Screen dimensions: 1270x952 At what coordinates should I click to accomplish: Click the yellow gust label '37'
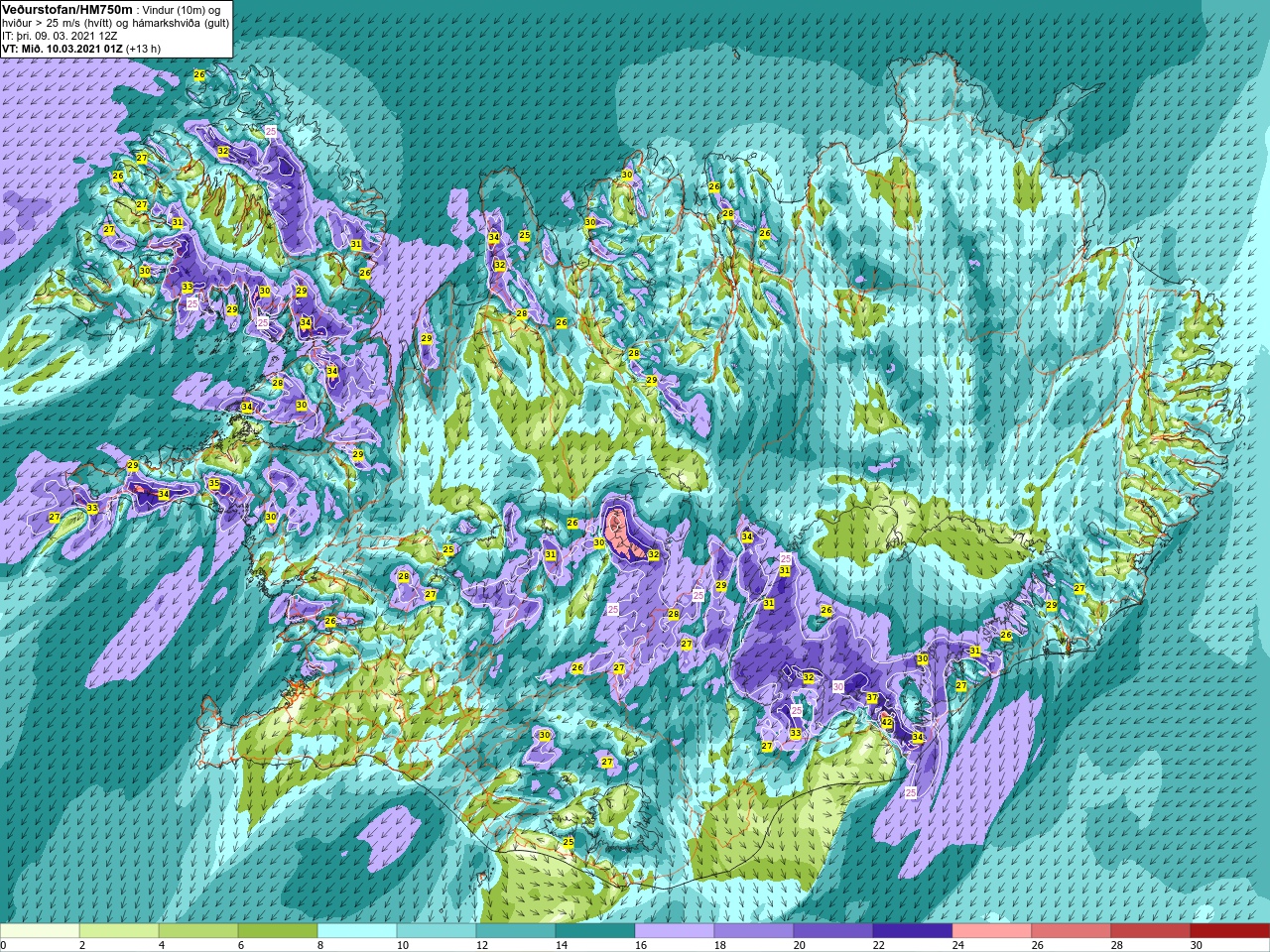(872, 698)
